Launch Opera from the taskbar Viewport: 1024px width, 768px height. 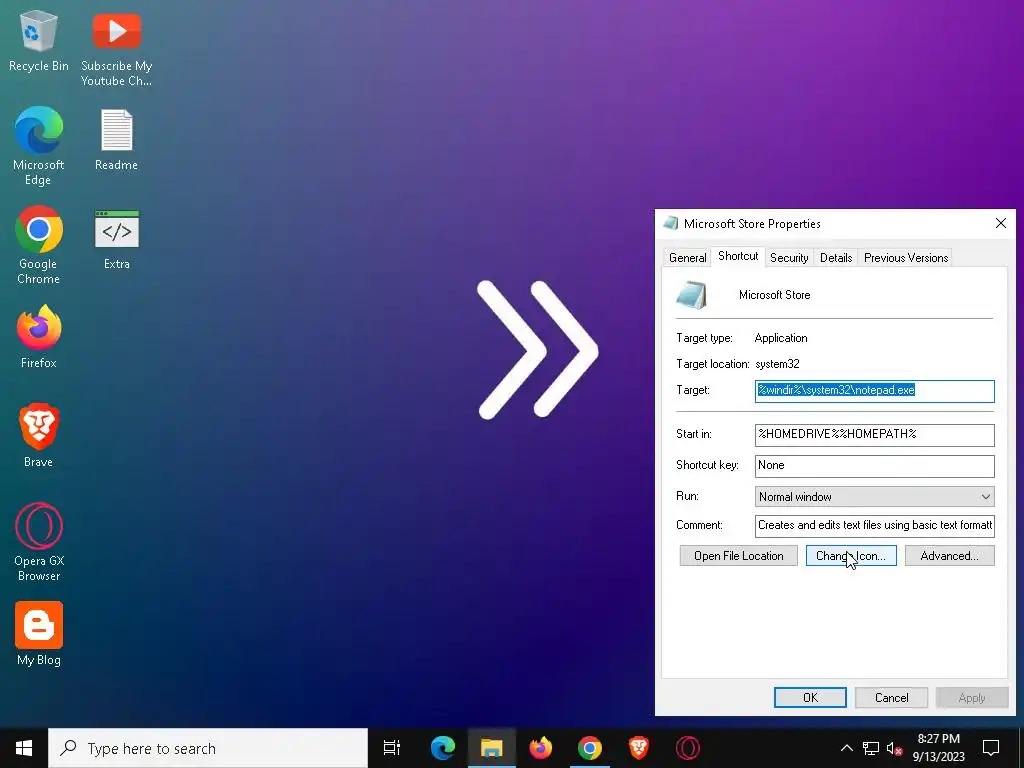688,748
